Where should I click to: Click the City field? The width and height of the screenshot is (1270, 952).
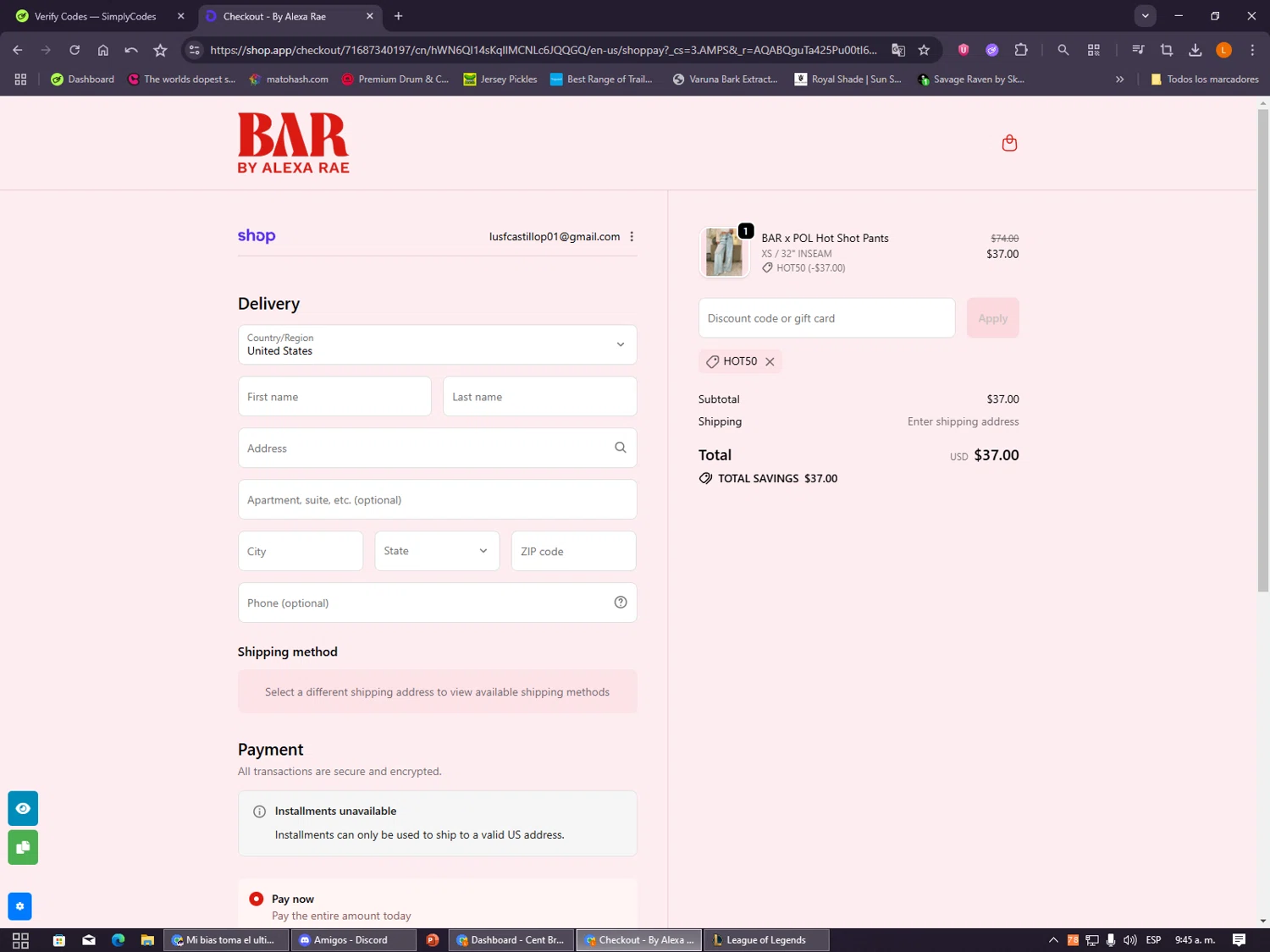(301, 551)
